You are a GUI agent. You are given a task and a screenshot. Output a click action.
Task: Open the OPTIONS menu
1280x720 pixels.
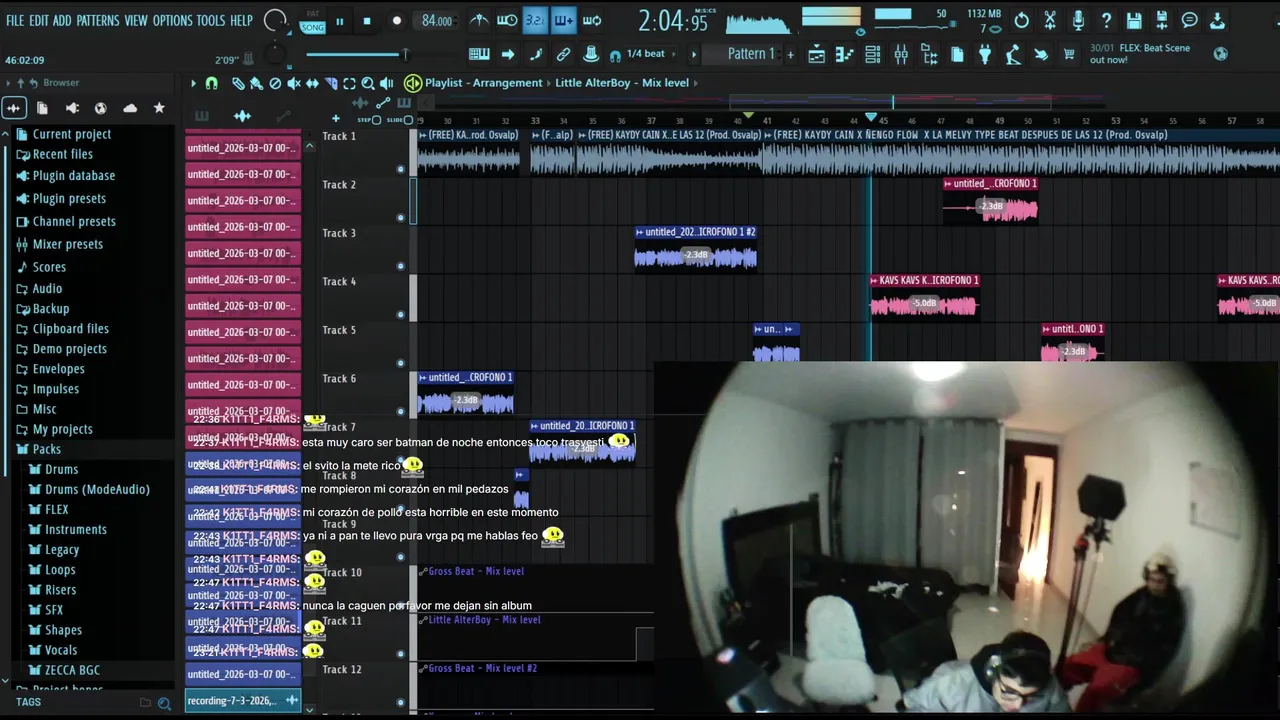coord(172,20)
